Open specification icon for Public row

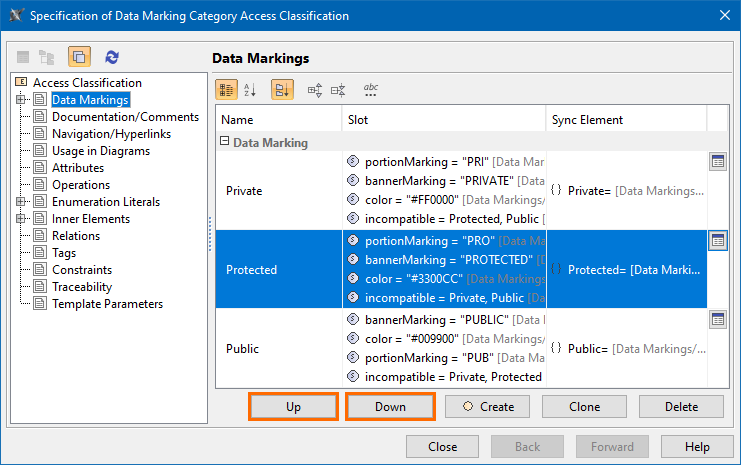(x=717, y=319)
